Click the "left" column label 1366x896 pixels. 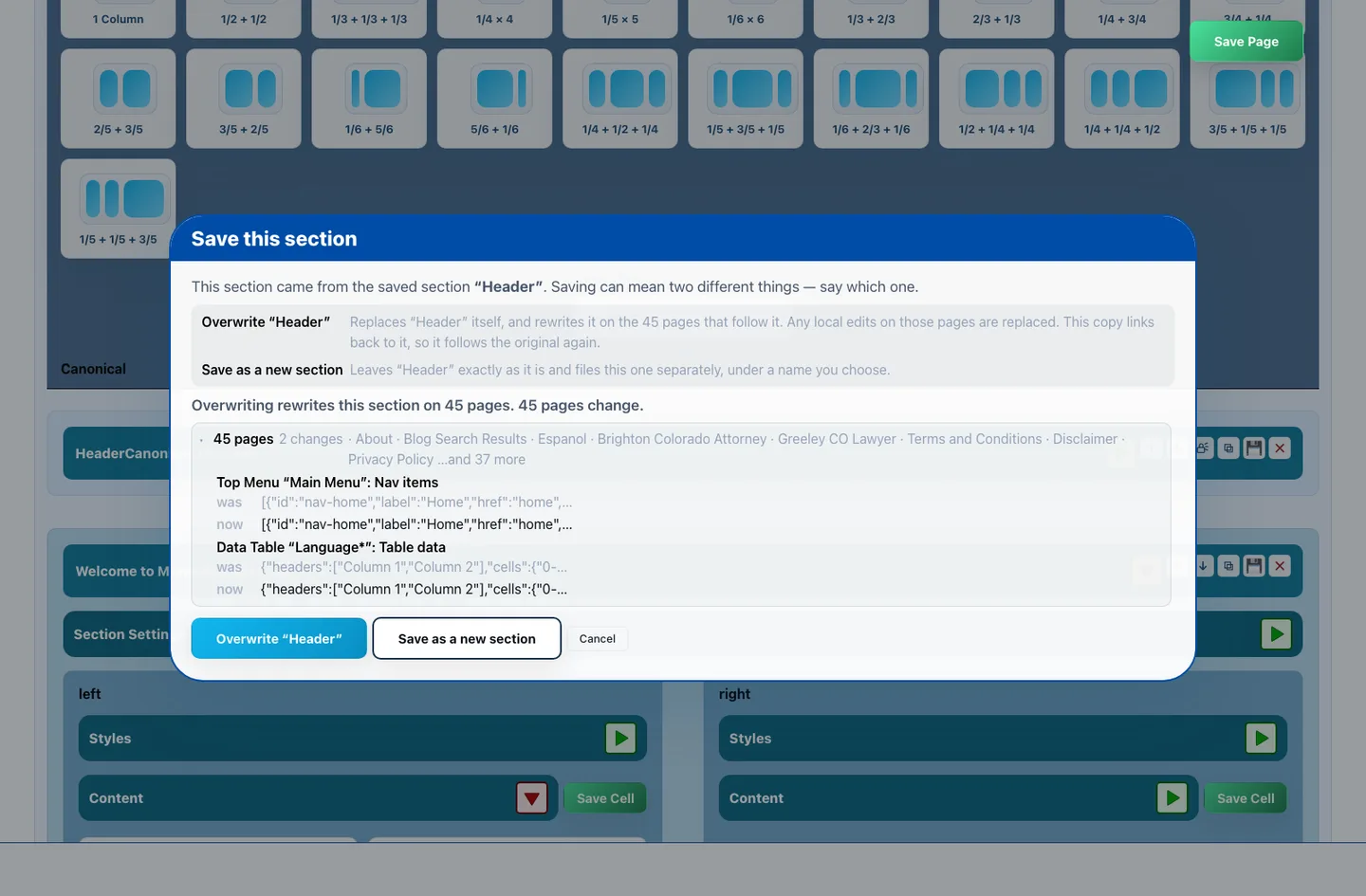tap(89, 694)
